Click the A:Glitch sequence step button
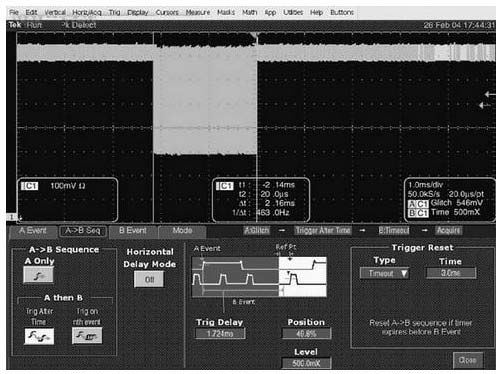500x374 pixels. pyautogui.click(x=256, y=230)
